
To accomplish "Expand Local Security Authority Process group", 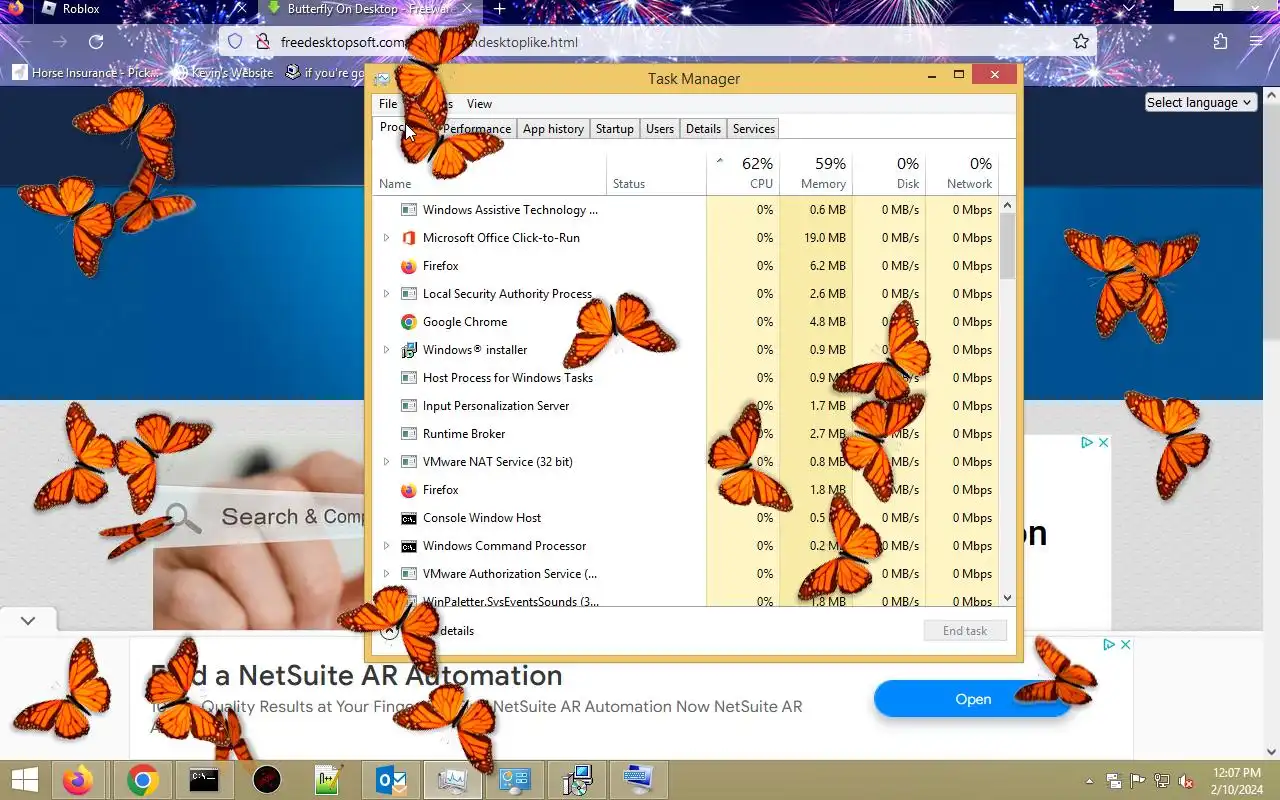I will [386, 294].
